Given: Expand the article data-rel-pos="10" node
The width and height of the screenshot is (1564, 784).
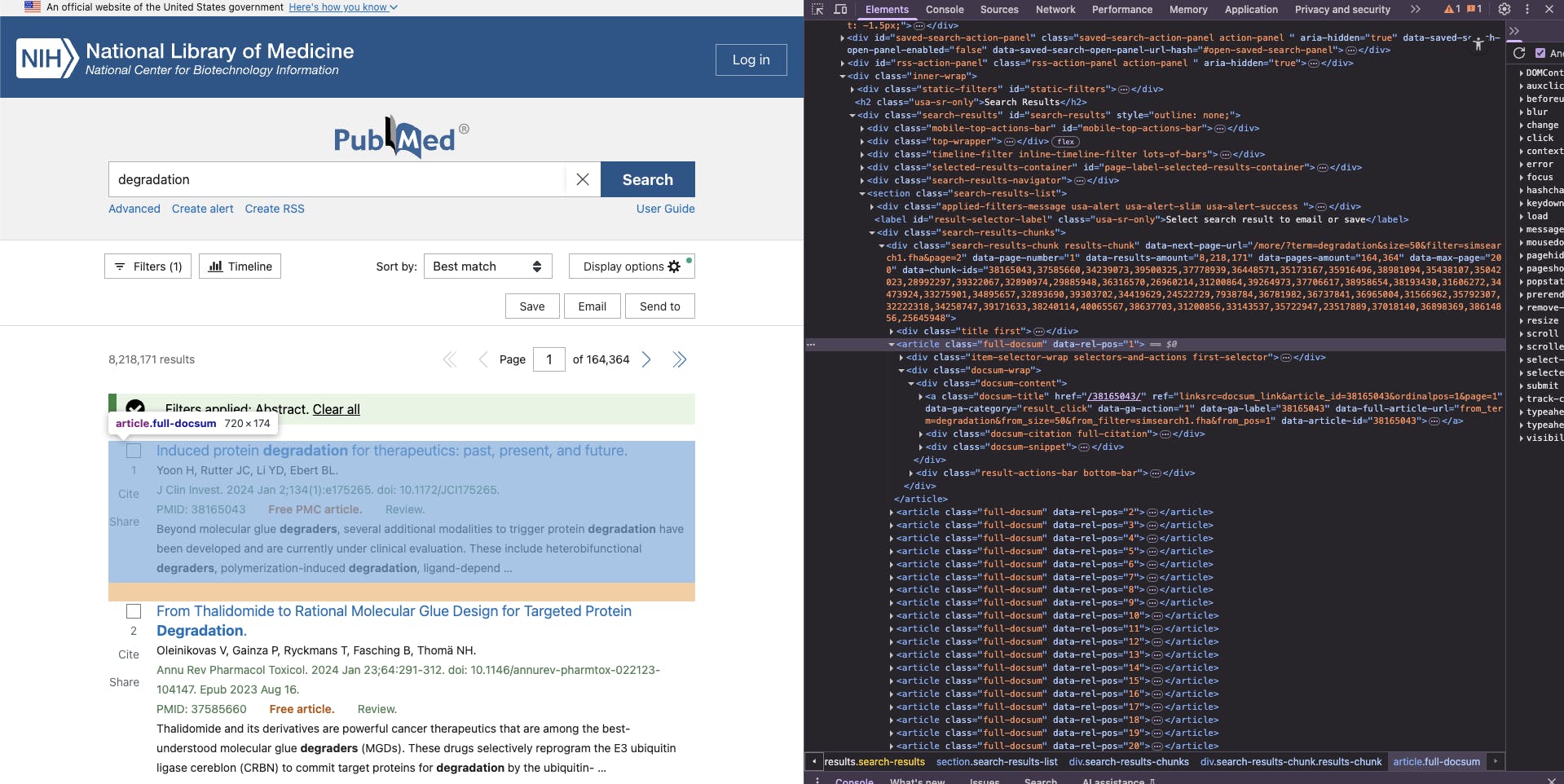Looking at the screenshot, I should point(892,616).
